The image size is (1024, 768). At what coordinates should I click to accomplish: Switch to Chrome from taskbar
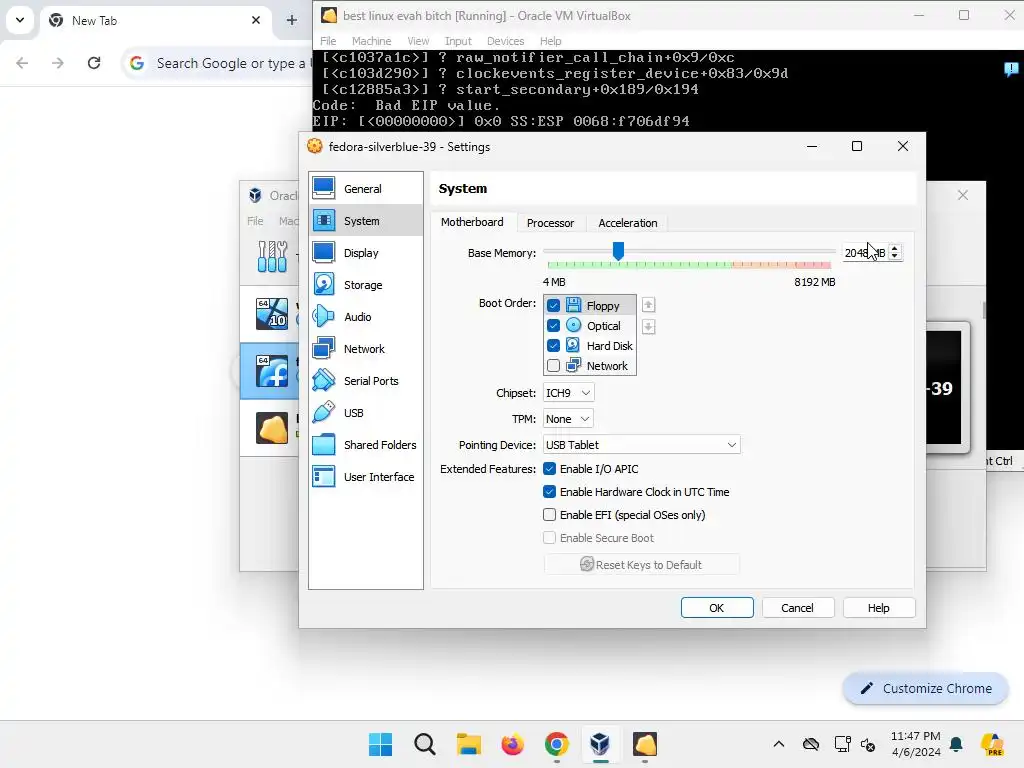tap(556, 744)
